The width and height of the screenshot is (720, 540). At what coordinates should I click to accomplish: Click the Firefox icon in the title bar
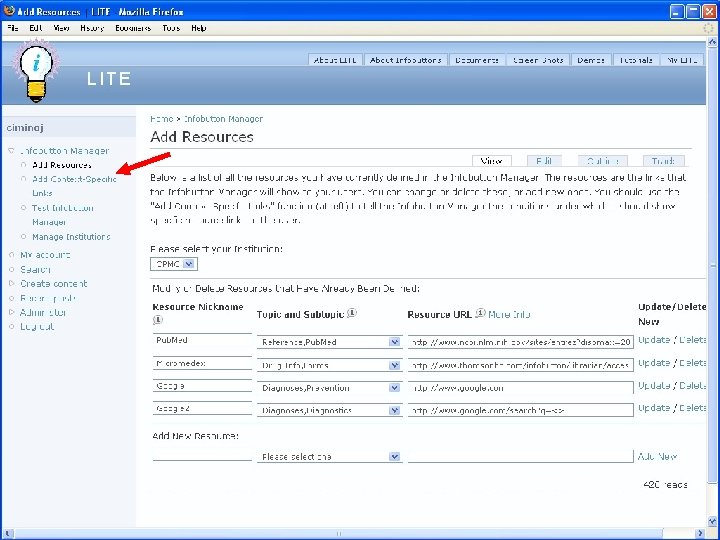9,11
